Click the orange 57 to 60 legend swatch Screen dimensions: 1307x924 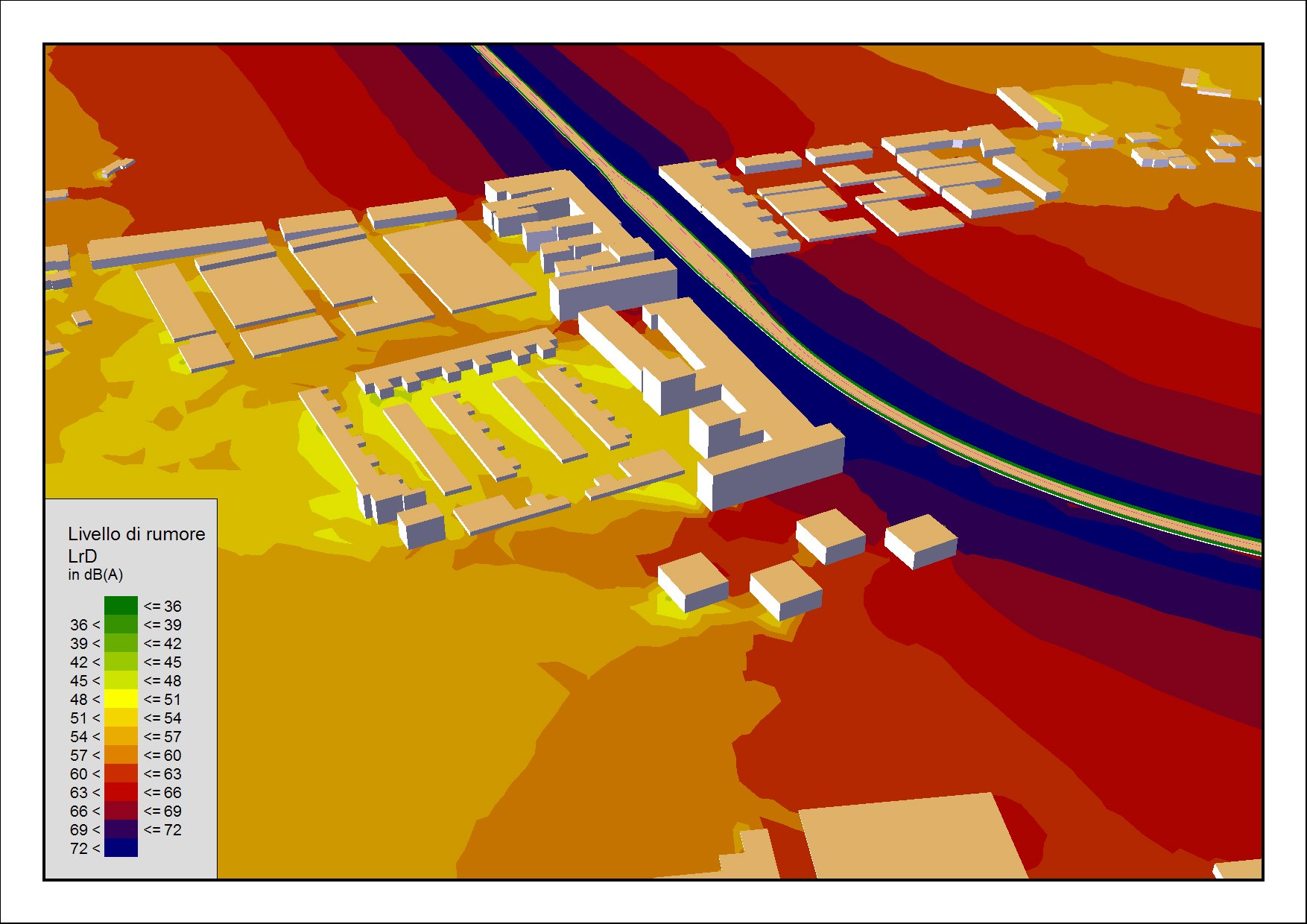click(121, 754)
